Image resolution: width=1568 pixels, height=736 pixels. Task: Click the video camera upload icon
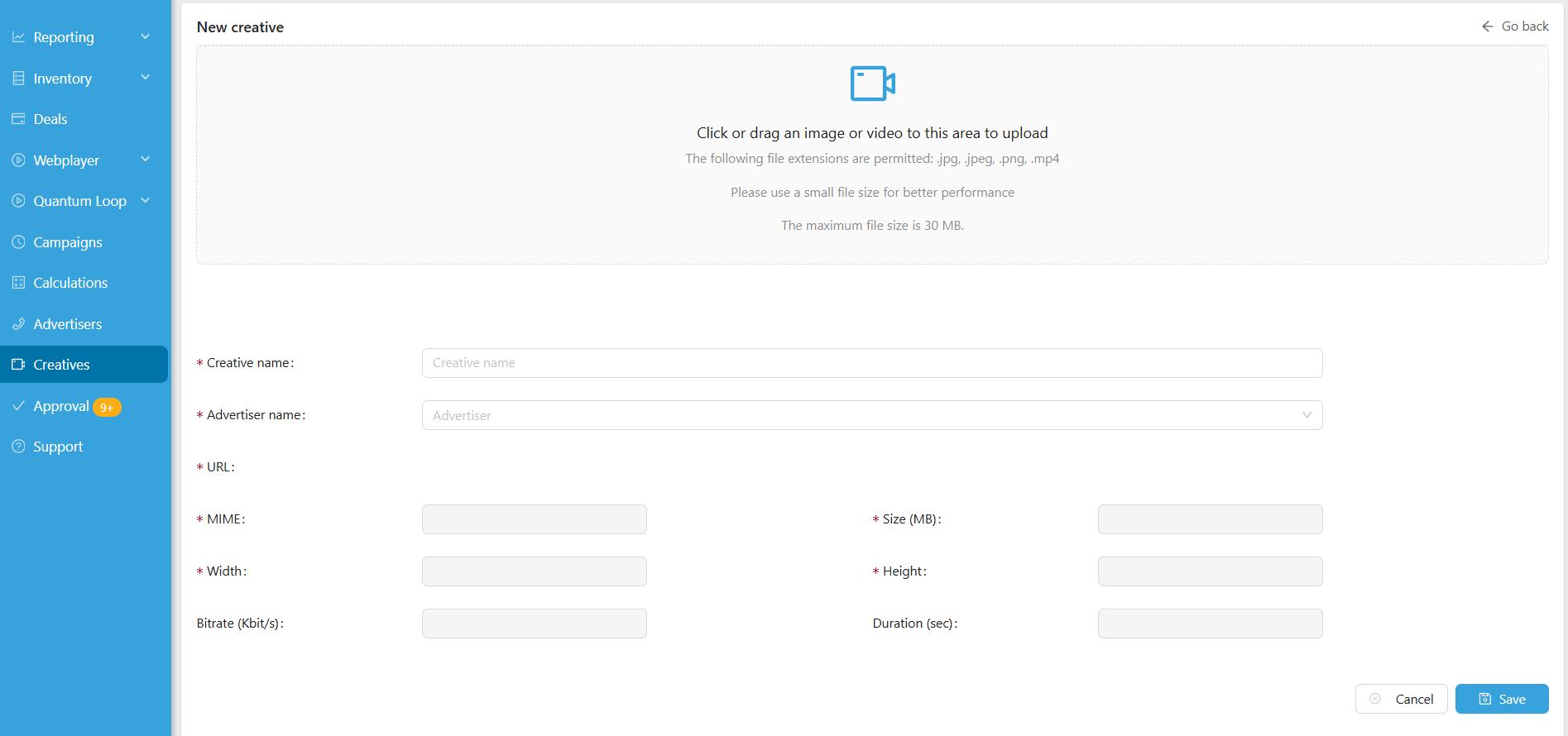(872, 84)
